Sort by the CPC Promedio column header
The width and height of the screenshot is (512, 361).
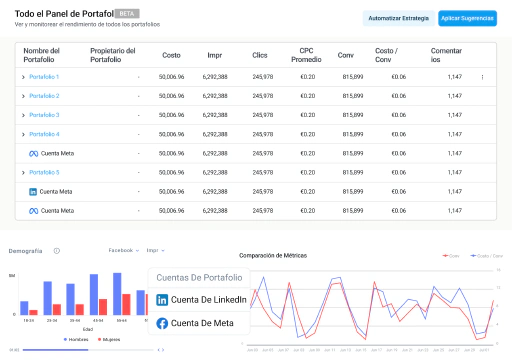(306, 55)
